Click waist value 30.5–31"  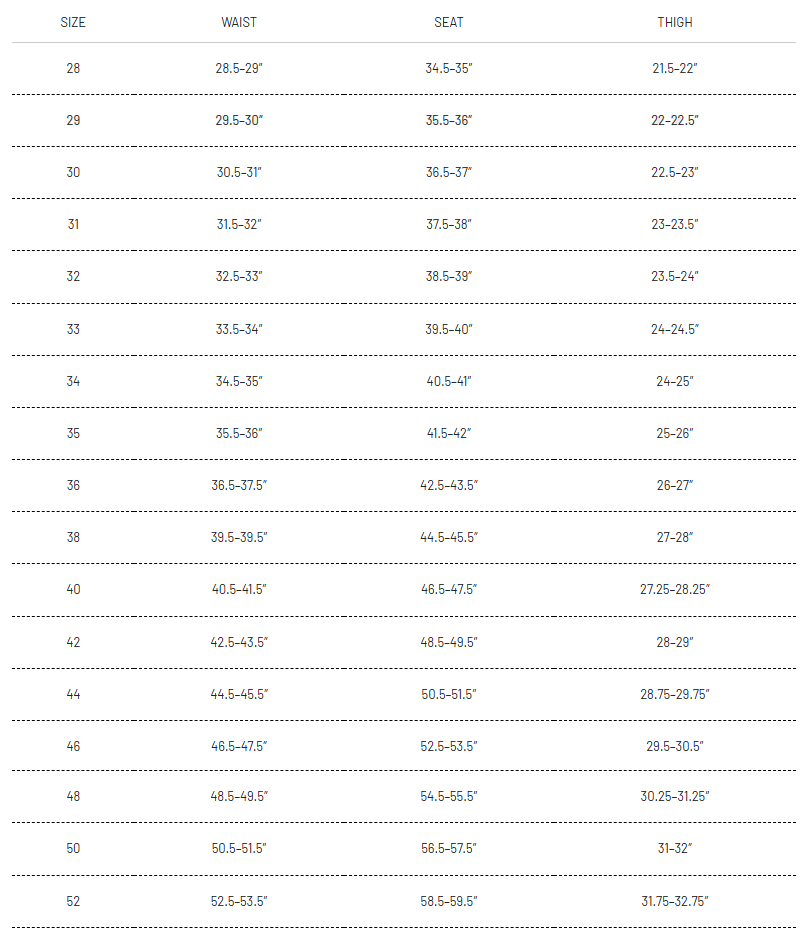(239, 172)
